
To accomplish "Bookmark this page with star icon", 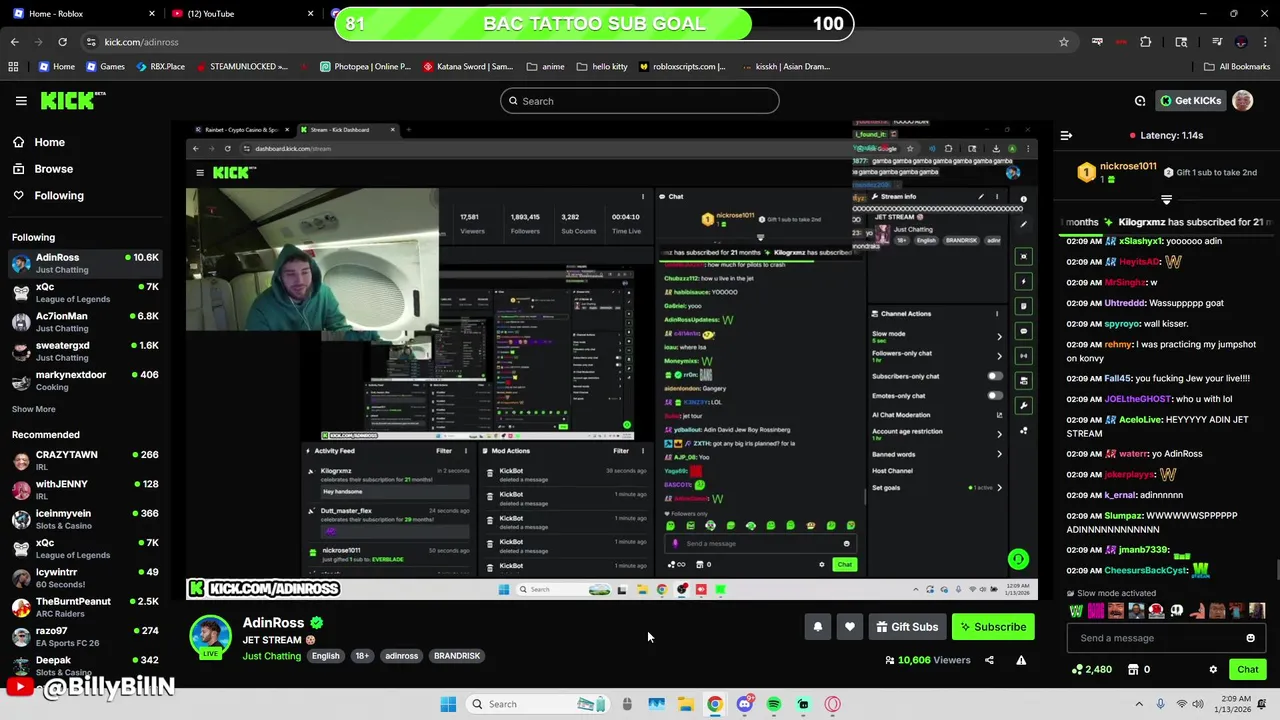I will coord(1064,42).
